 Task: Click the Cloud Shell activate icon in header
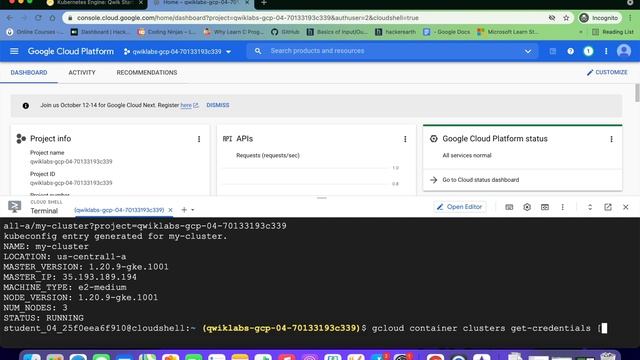pos(553,51)
